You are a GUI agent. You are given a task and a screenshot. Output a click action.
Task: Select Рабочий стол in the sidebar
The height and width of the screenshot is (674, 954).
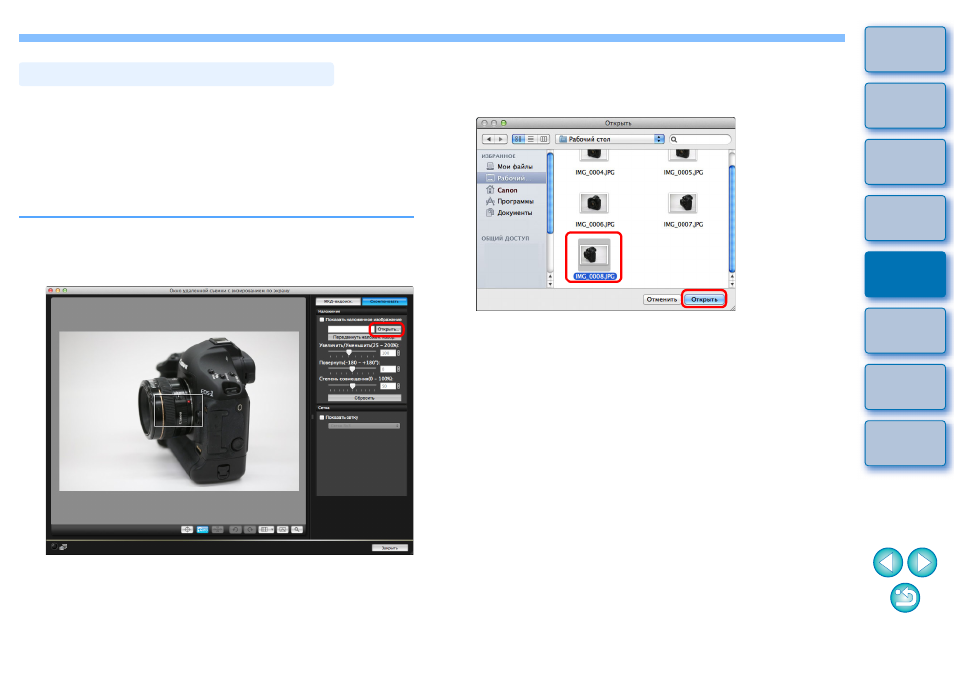coord(511,178)
